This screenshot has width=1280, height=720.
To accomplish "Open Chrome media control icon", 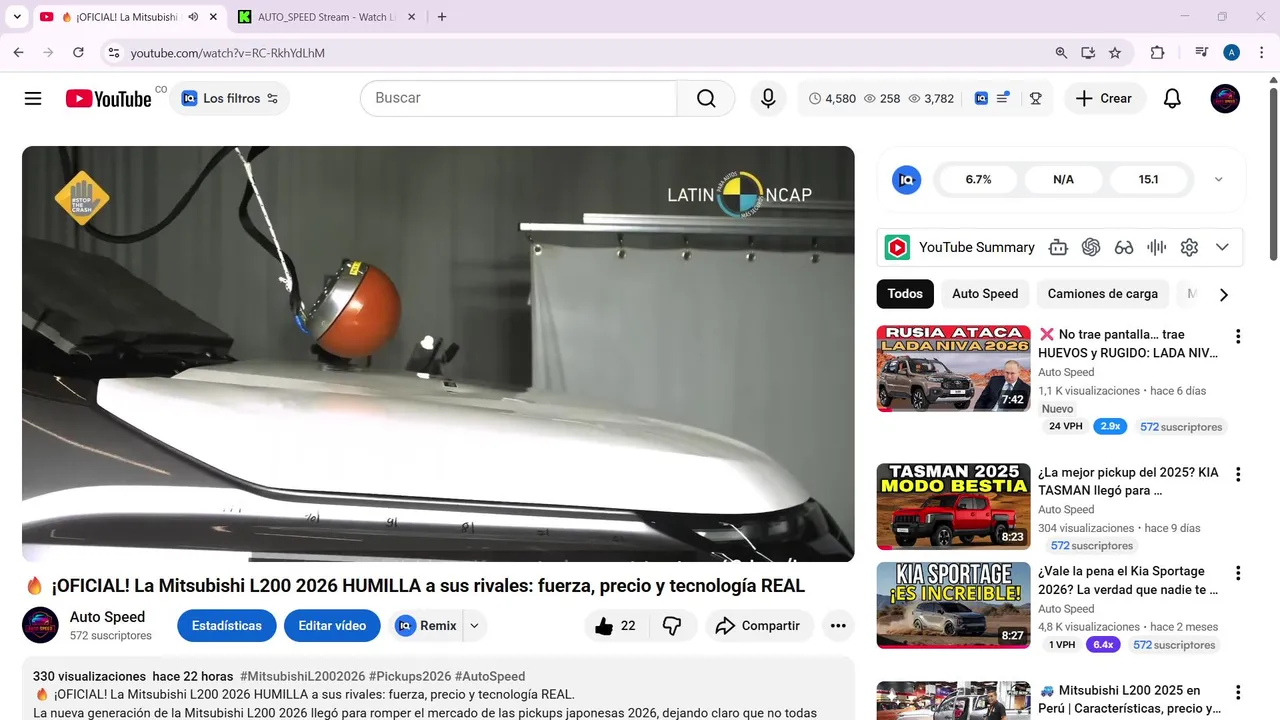I will [1202, 53].
